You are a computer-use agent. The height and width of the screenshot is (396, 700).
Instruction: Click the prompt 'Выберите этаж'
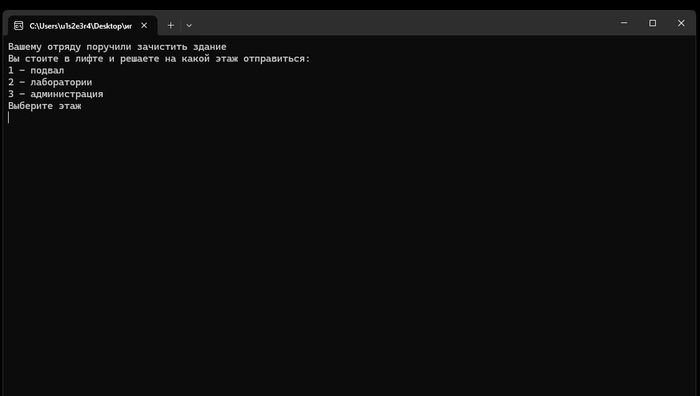pyautogui.click(x=45, y=106)
